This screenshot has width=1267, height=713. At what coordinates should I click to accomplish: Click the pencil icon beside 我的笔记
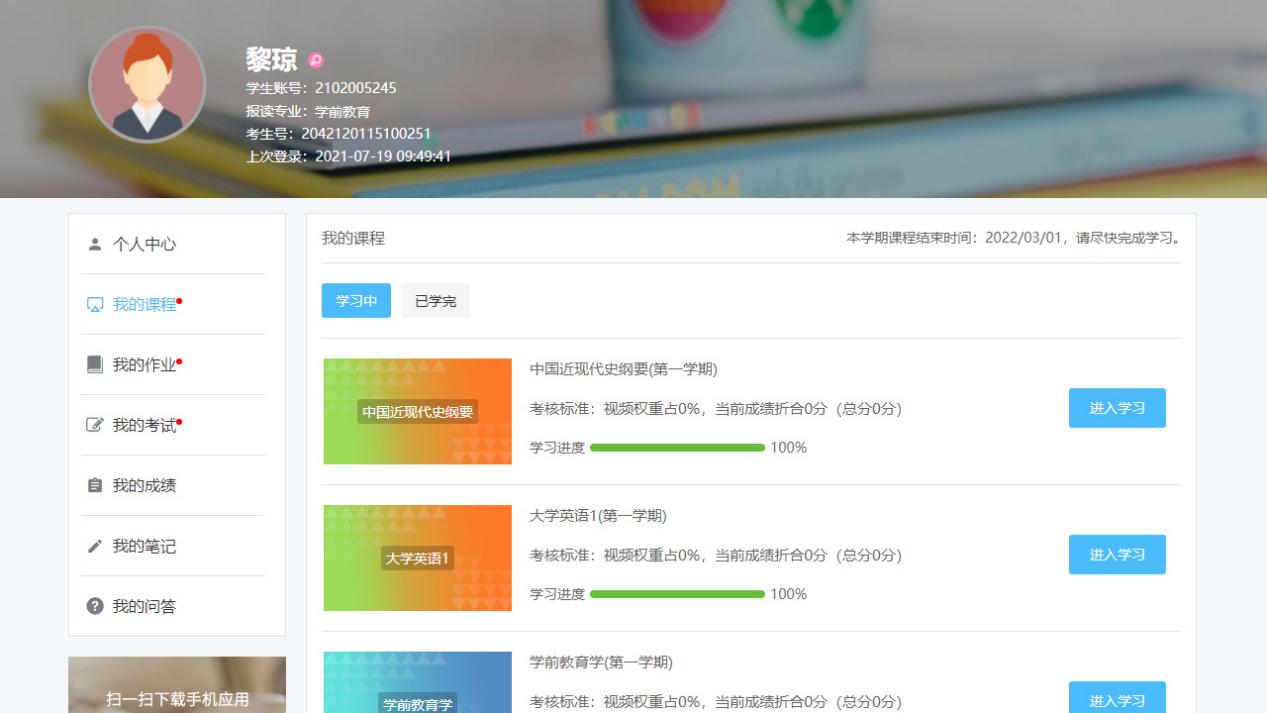[95, 547]
